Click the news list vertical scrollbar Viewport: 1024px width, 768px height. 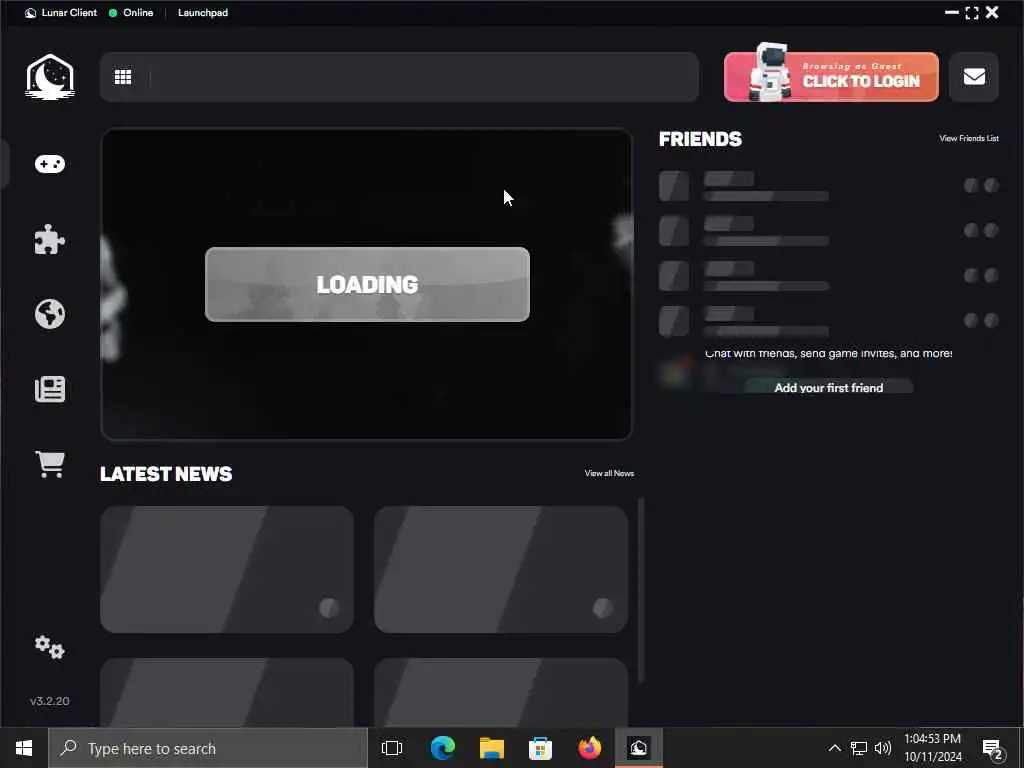641,590
